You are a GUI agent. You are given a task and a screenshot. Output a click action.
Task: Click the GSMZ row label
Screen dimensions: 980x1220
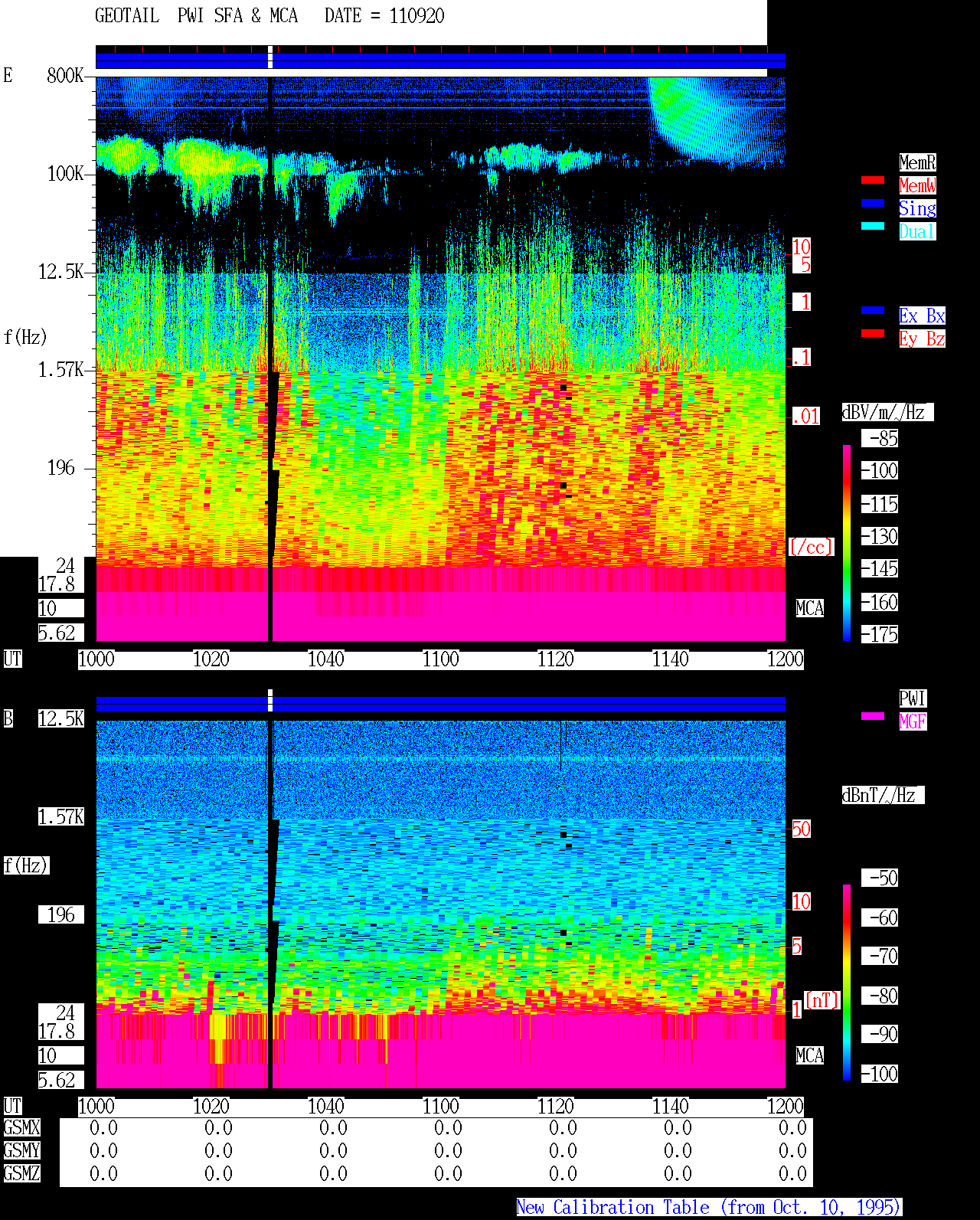click(22, 1173)
